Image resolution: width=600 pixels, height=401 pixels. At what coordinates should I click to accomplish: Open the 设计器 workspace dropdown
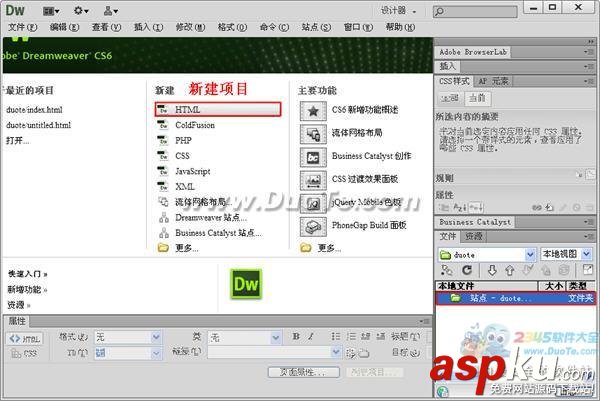[x=398, y=11]
